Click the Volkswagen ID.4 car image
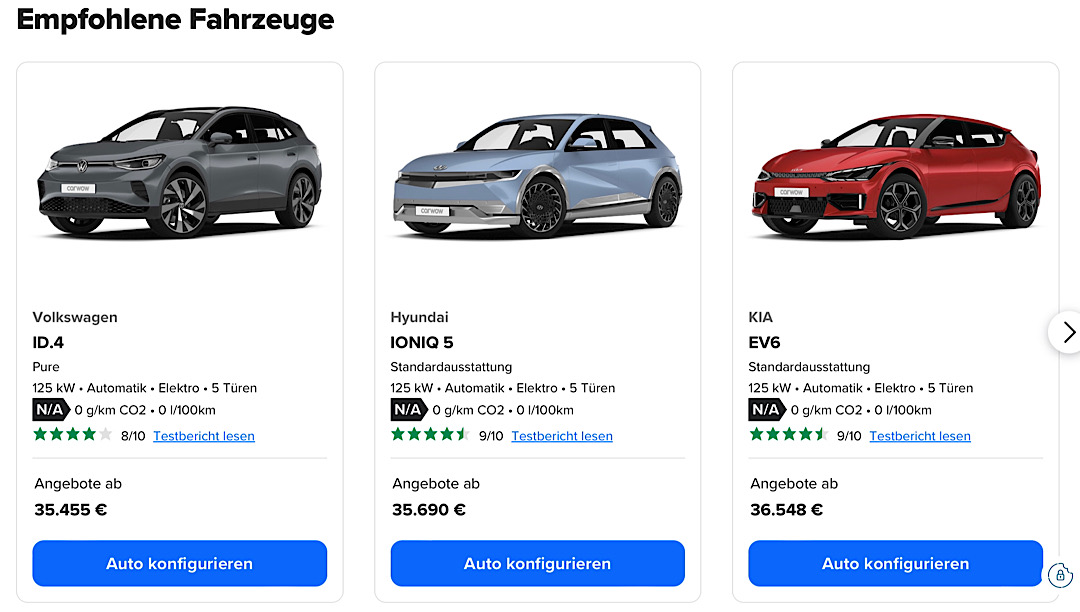This screenshot has height=612, width=1080. pos(179,170)
